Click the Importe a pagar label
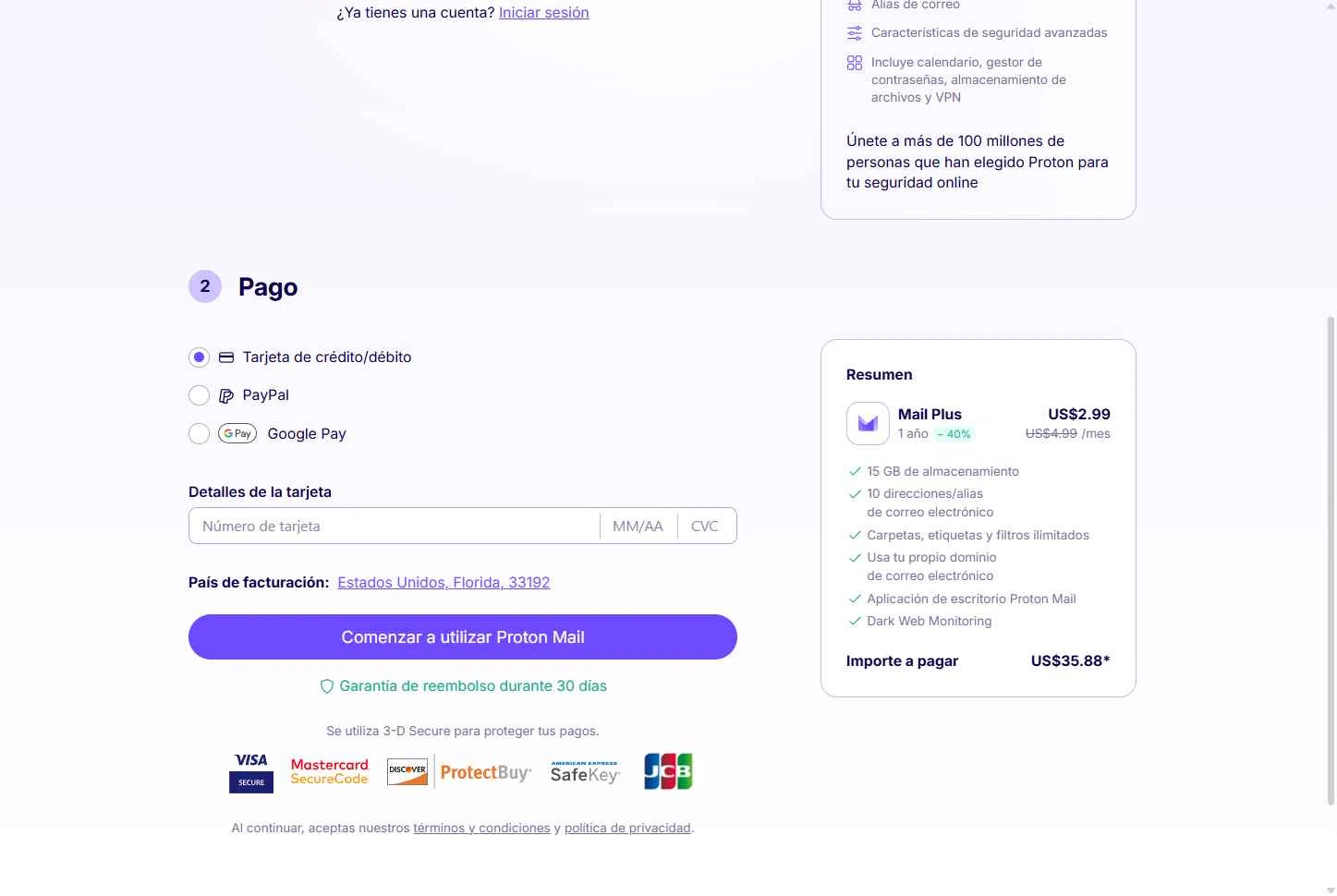Image resolution: width=1337 pixels, height=896 pixels. click(902, 661)
